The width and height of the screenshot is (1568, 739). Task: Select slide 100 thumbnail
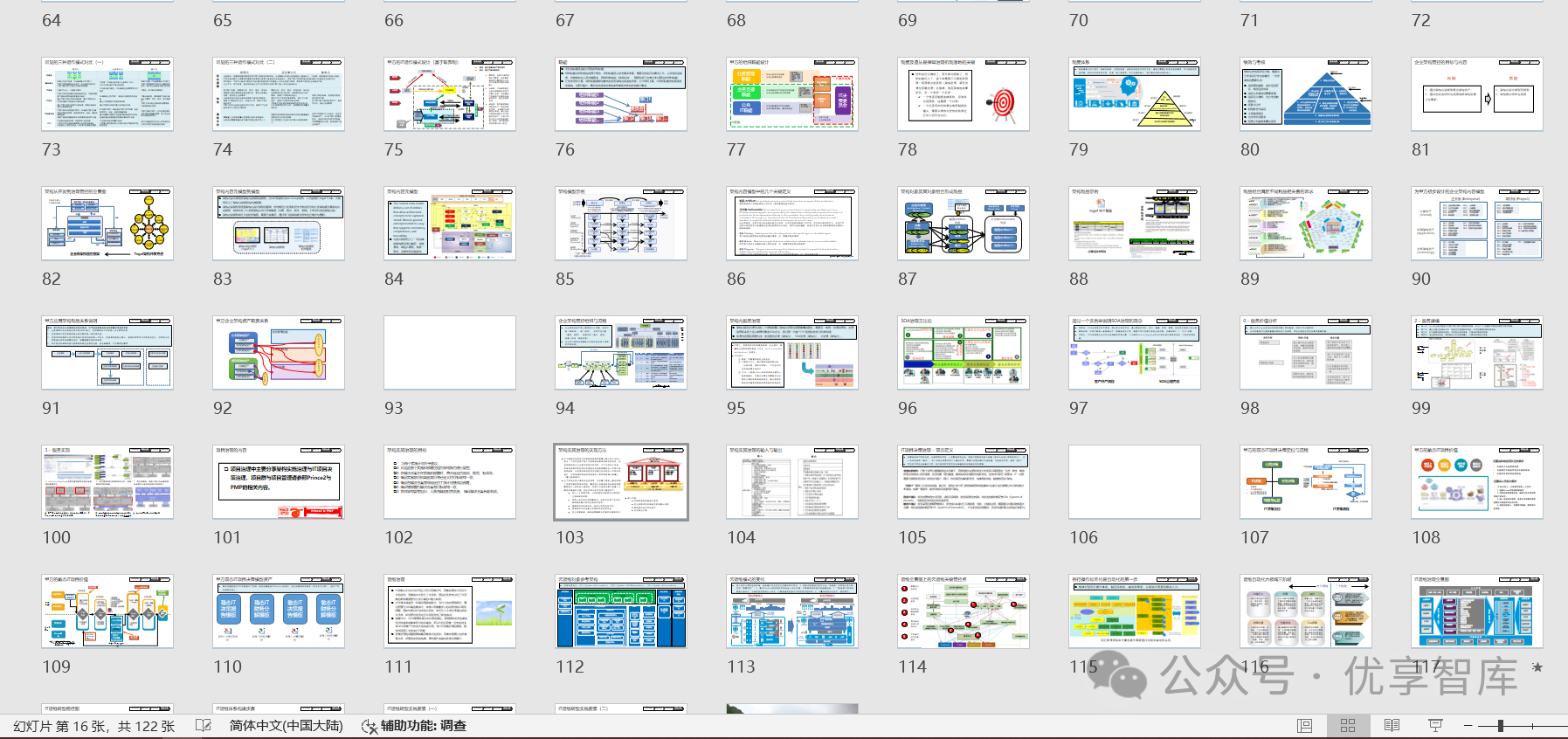coord(107,482)
